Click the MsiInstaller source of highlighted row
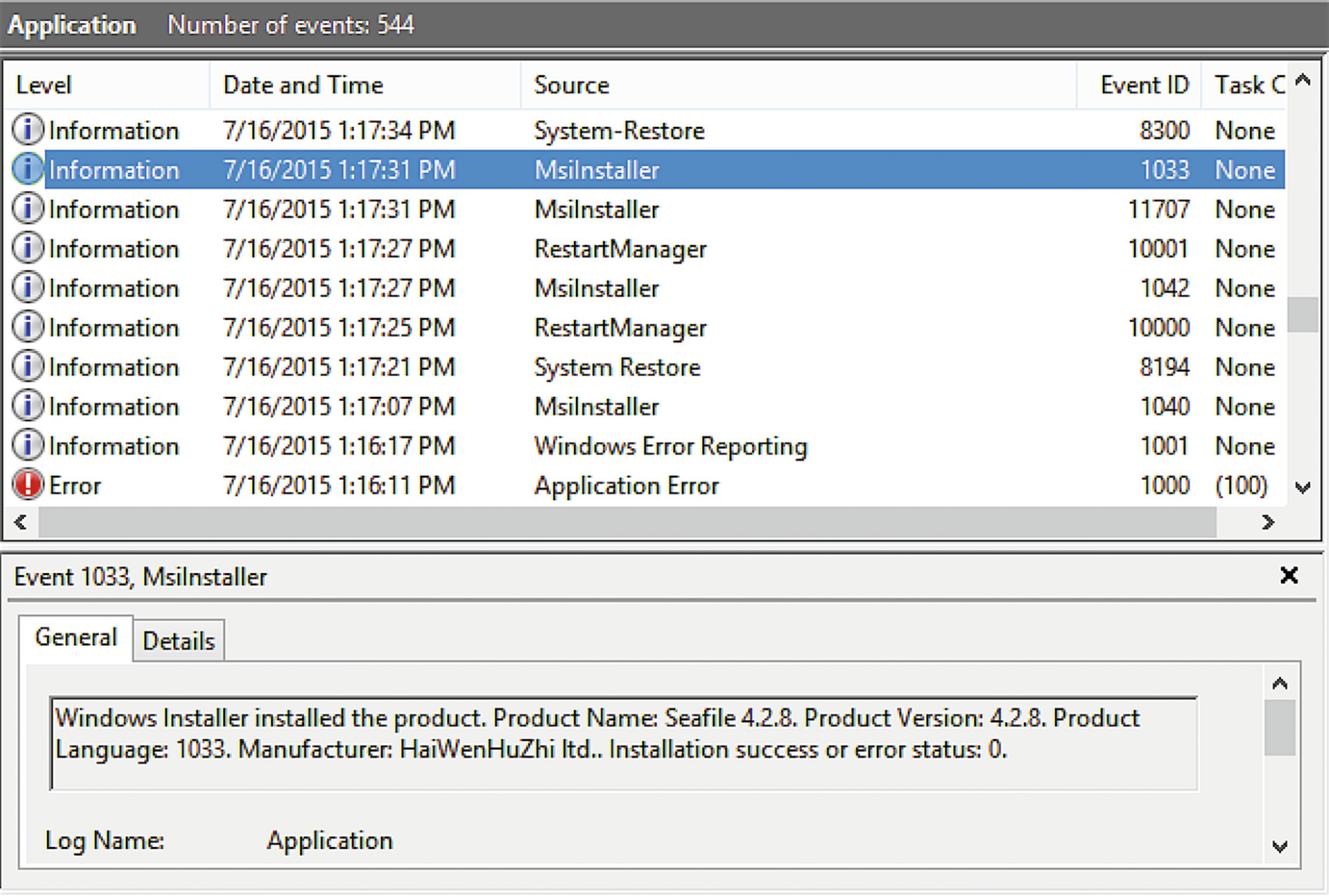Screen dimensions: 1329x896 (x=597, y=169)
